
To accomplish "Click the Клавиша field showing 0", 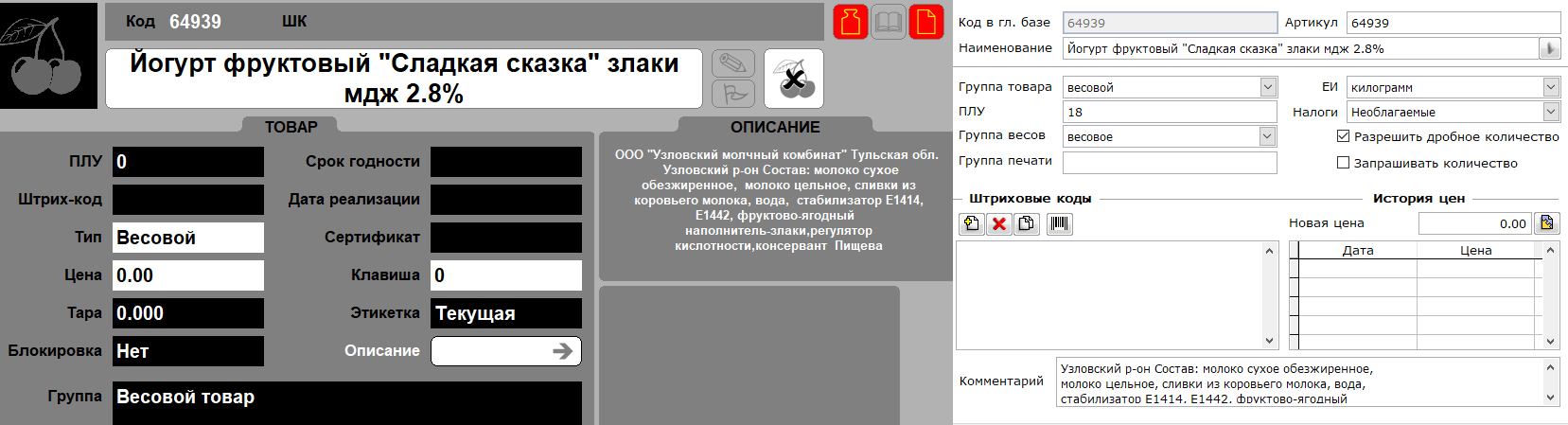I will click(506, 275).
